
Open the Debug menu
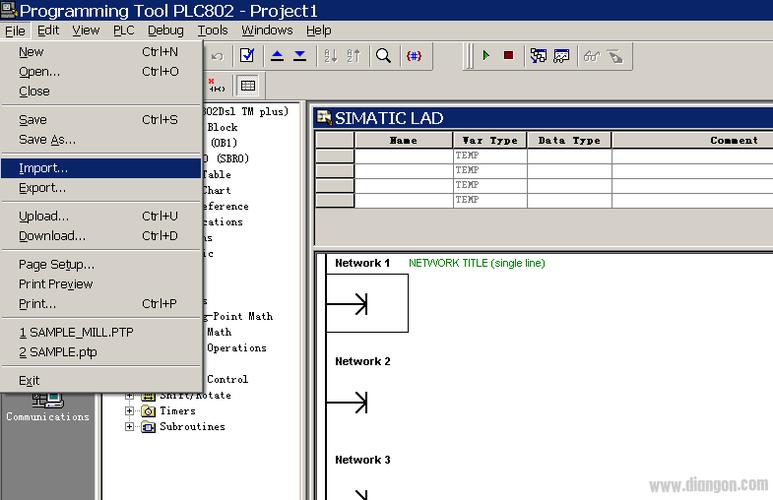(x=166, y=31)
